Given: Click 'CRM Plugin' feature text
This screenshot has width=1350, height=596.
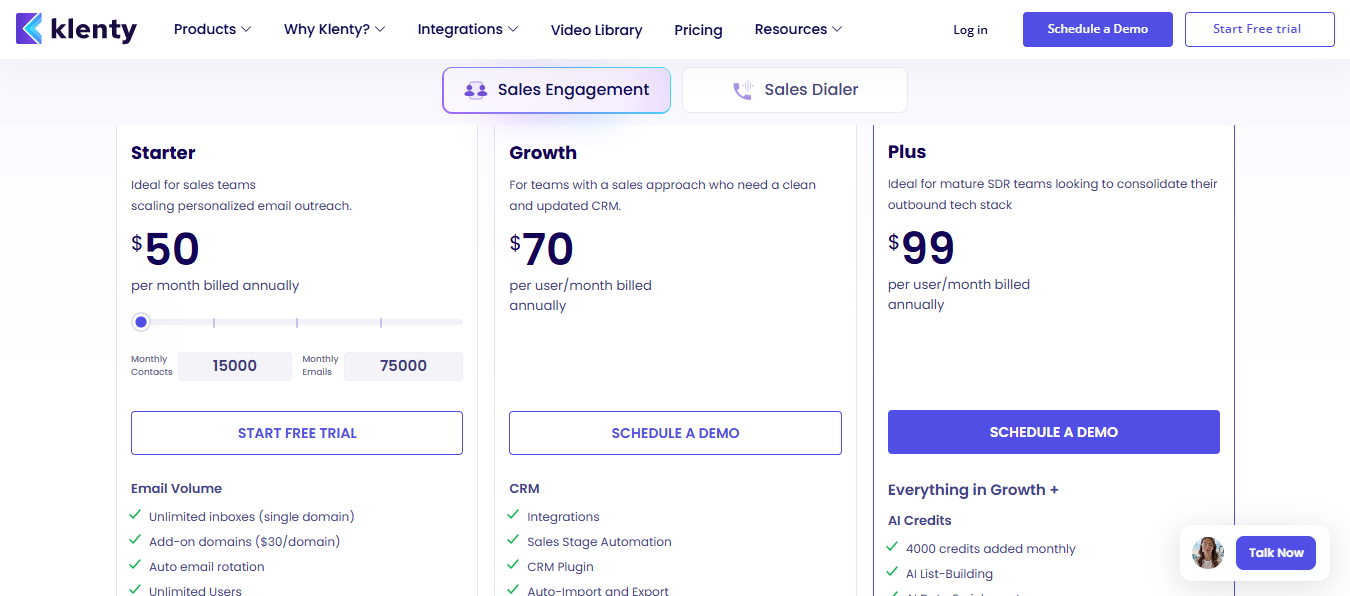Looking at the screenshot, I should click(561, 567).
